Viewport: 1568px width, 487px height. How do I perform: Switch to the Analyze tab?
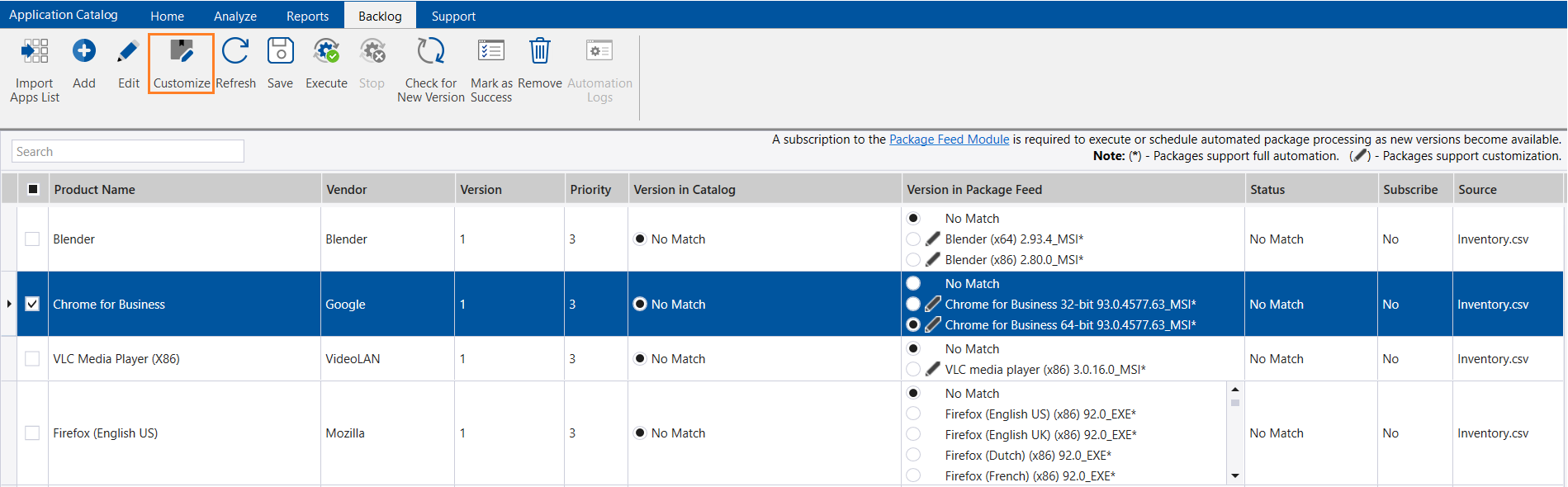tap(235, 16)
